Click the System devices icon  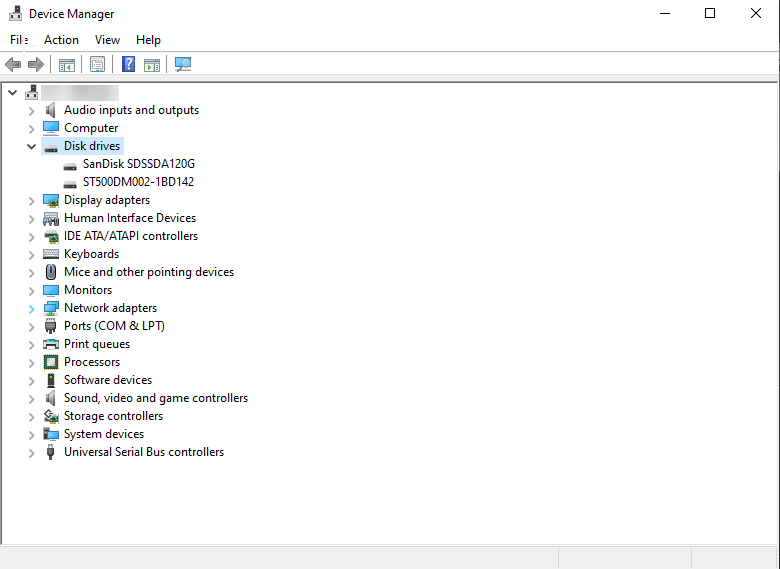click(51, 434)
